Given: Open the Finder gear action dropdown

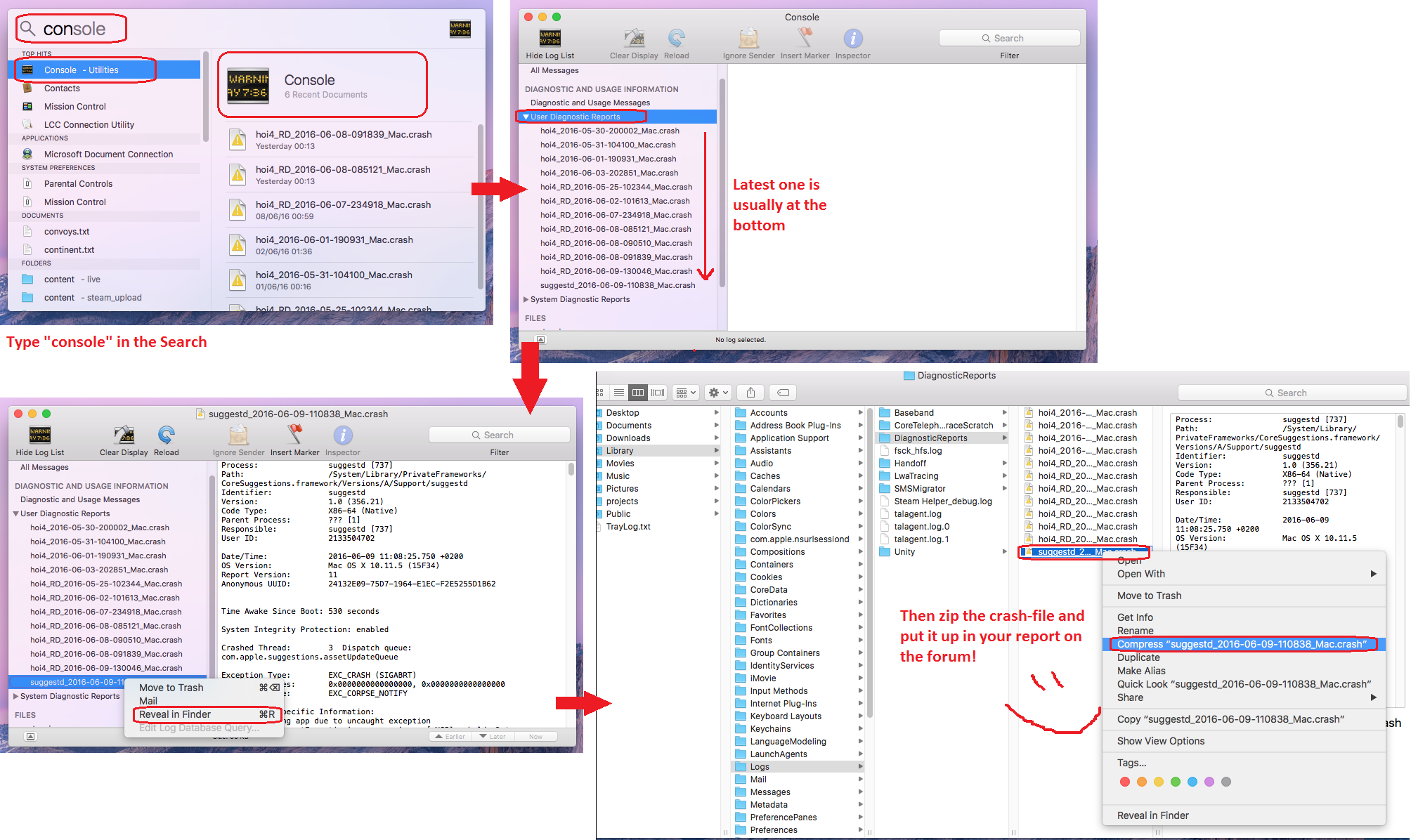Looking at the screenshot, I should coord(718,393).
